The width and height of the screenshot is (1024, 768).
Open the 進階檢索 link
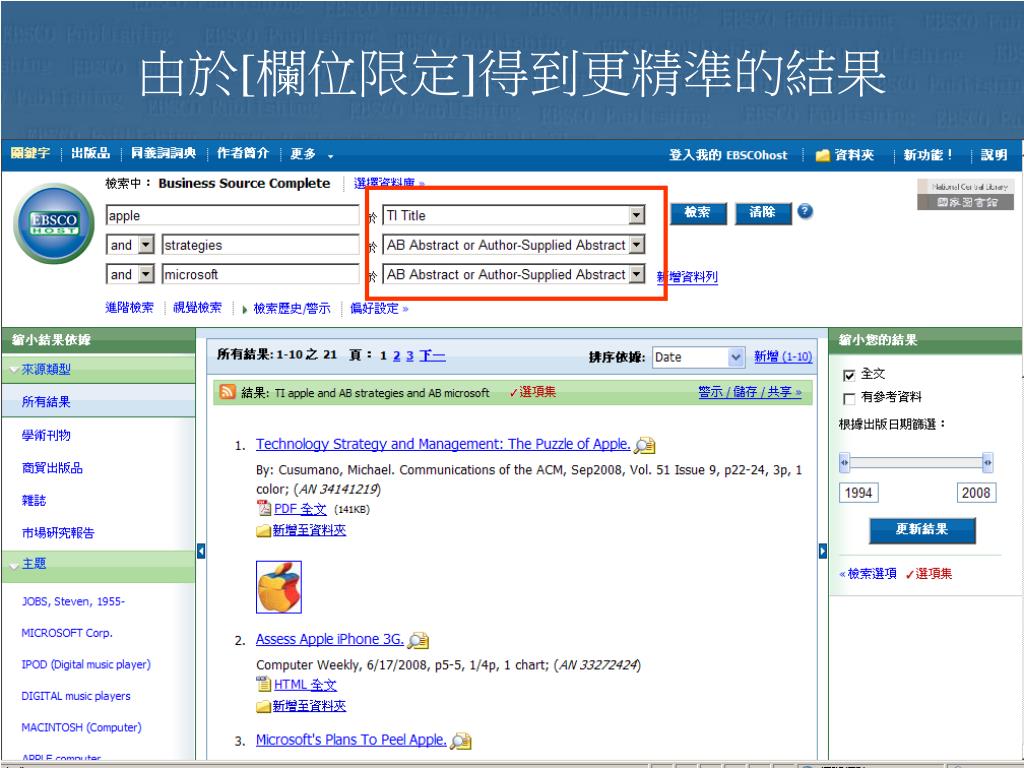point(130,308)
